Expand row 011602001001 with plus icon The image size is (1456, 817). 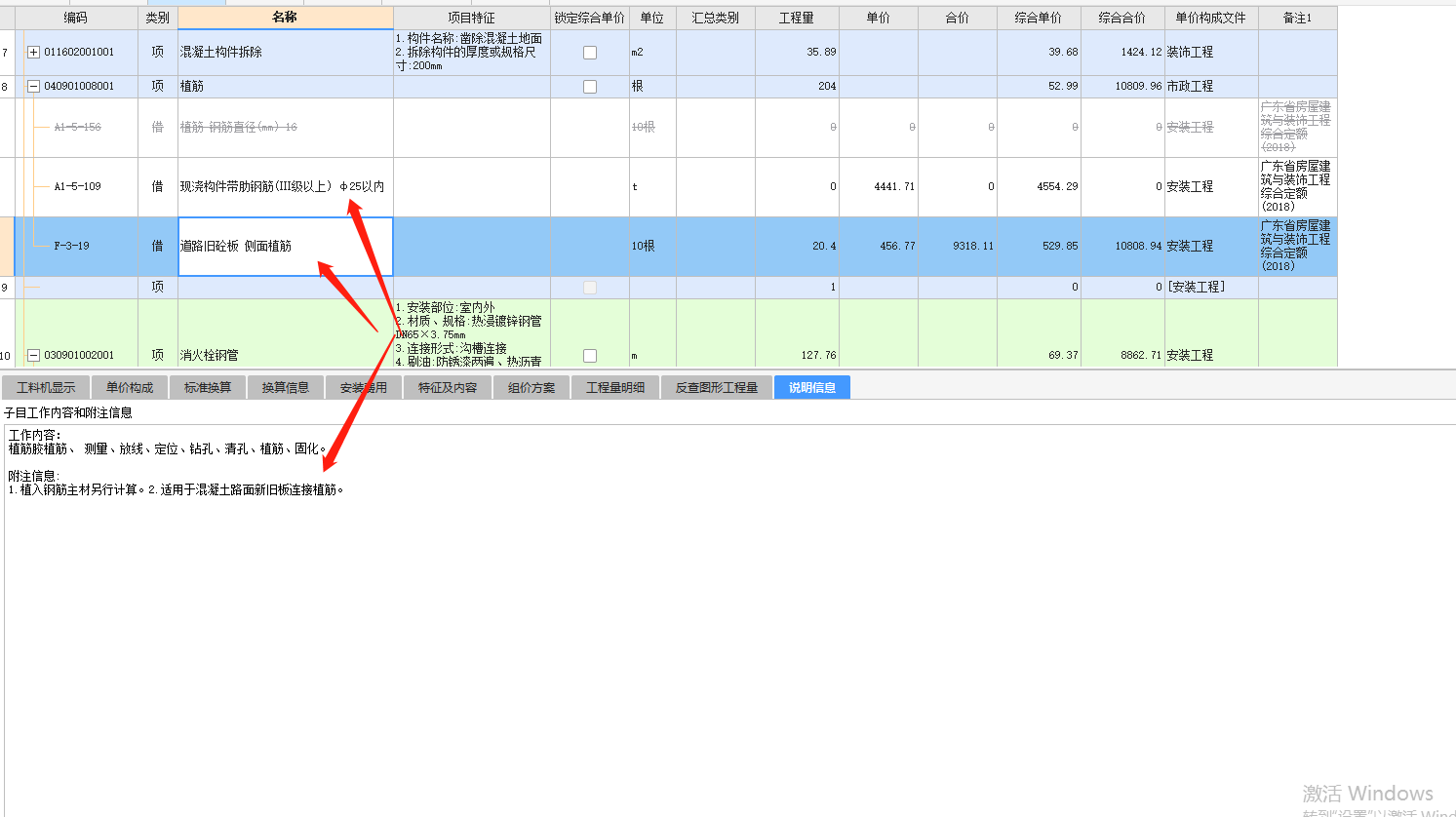click(x=34, y=53)
